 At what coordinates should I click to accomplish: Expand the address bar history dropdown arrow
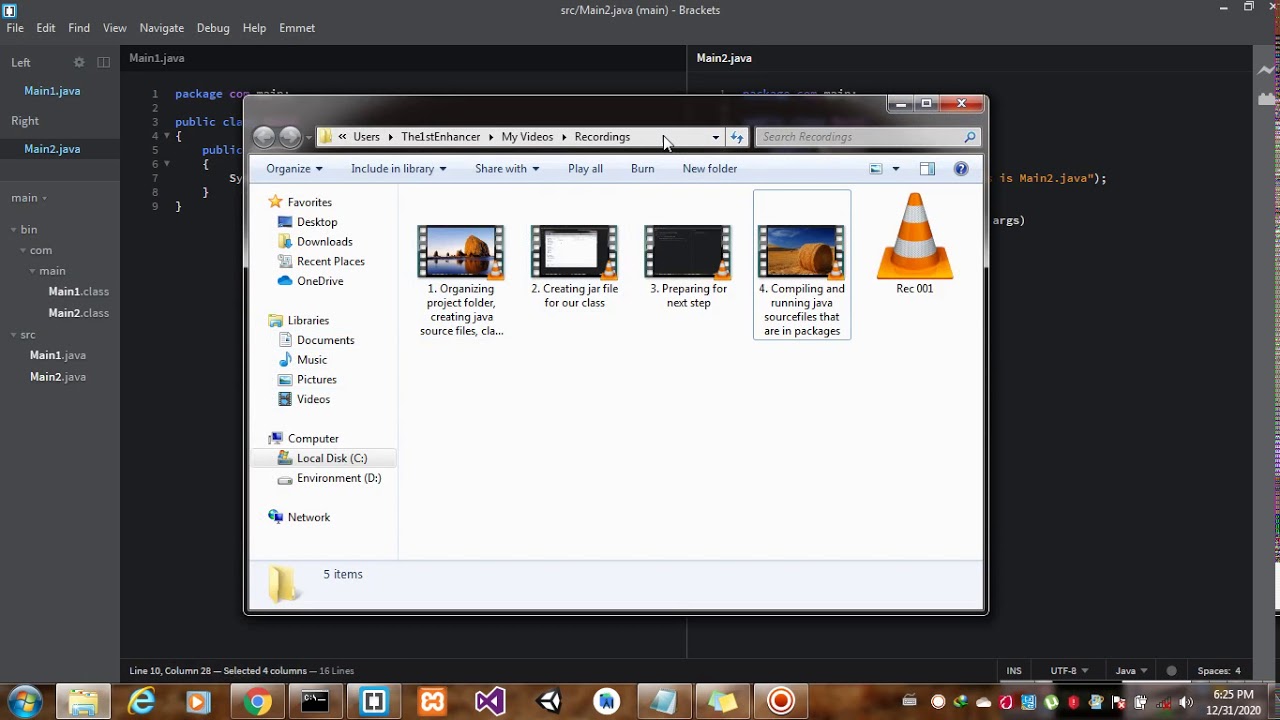pos(715,137)
